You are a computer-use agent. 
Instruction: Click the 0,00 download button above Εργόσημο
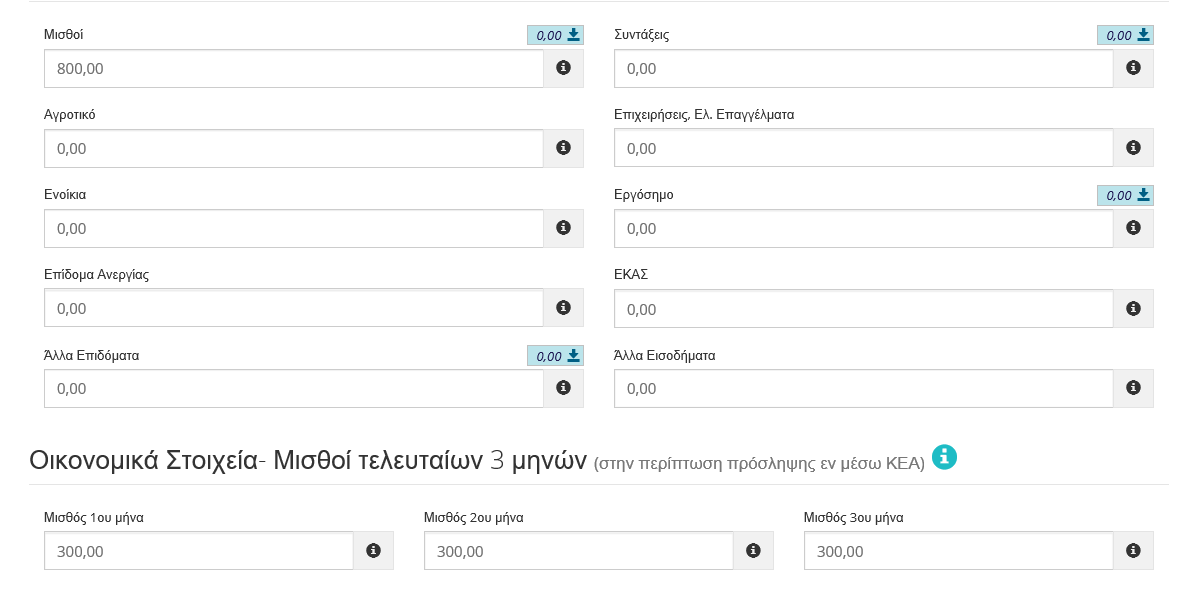click(x=1125, y=195)
